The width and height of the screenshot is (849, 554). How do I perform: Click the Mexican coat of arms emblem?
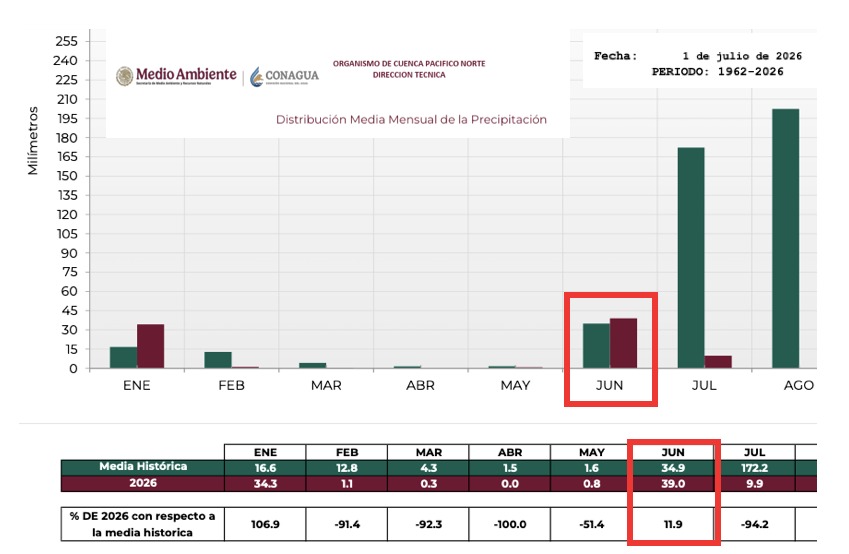125,76
